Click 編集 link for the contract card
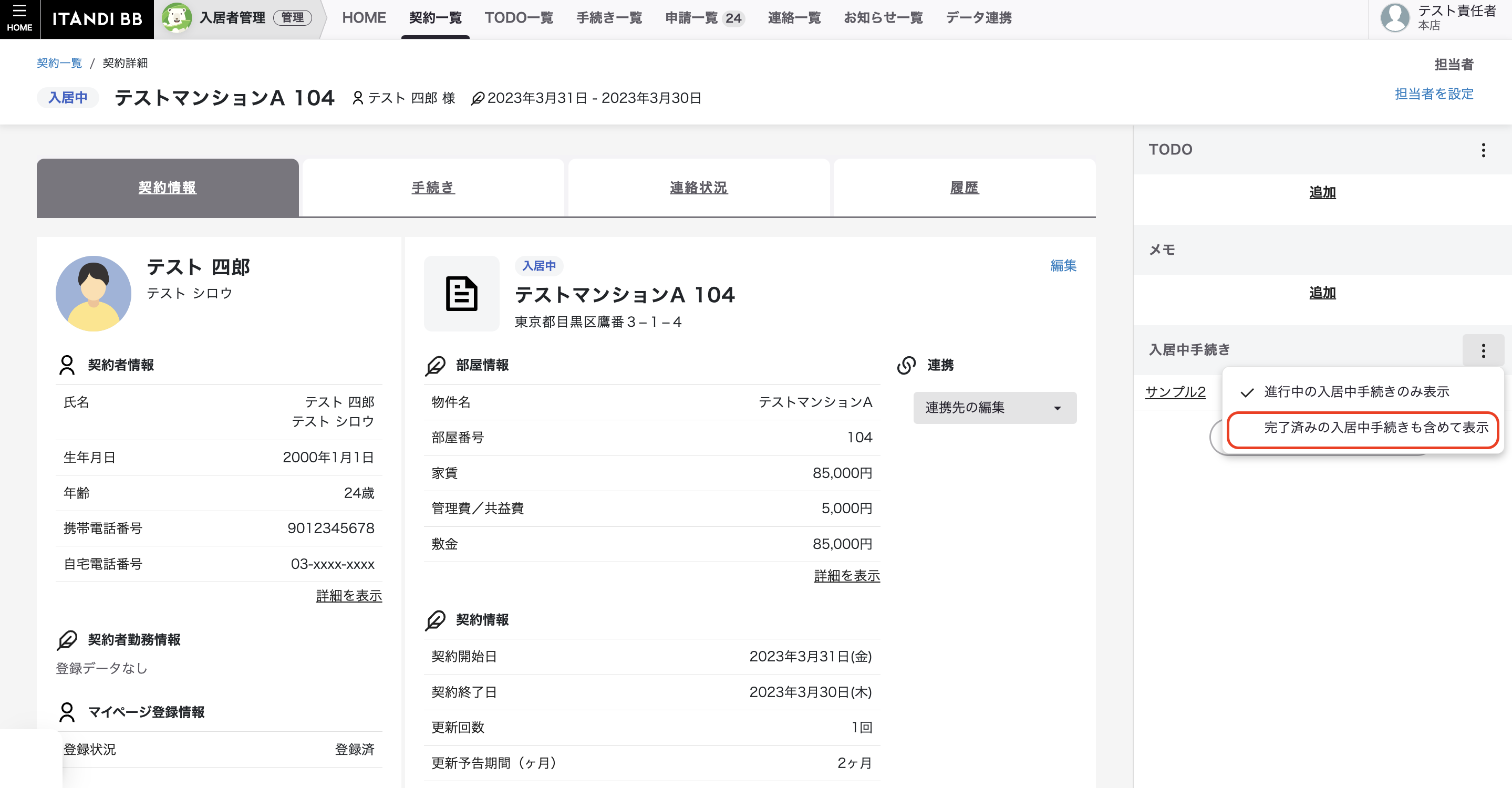 click(x=1063, y=266)
